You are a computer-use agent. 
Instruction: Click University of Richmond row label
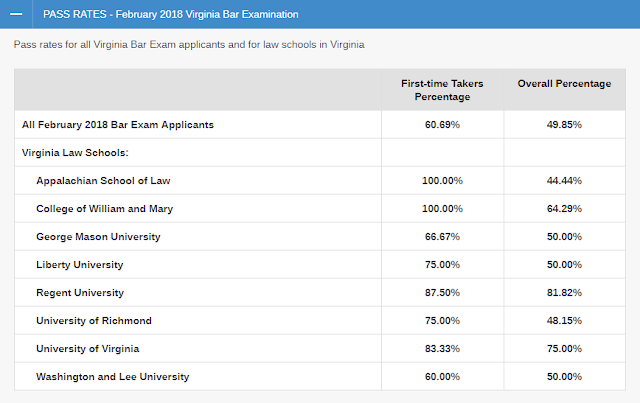click(x=92, y=321)
